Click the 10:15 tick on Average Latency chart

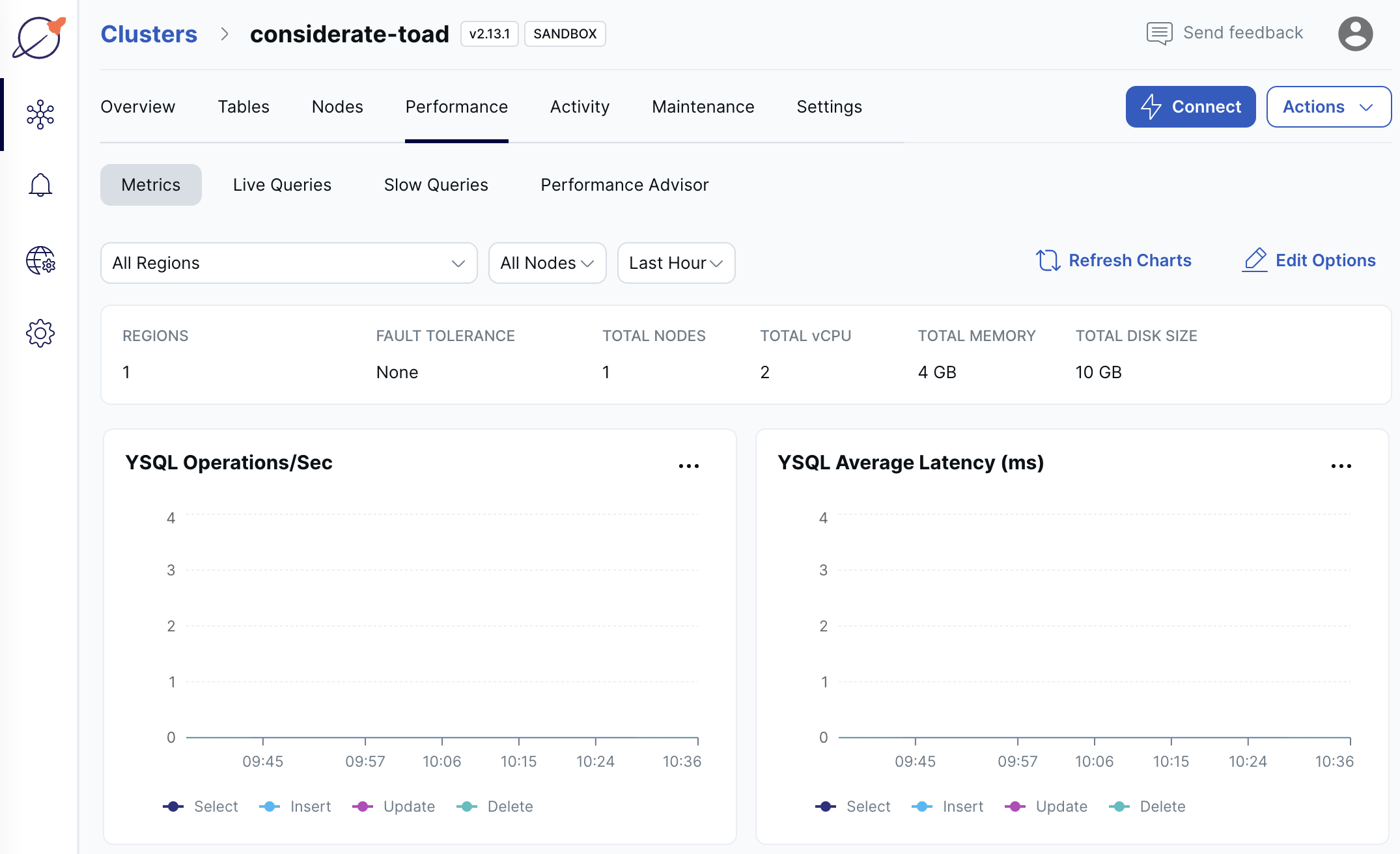(x=1171, y=761)
